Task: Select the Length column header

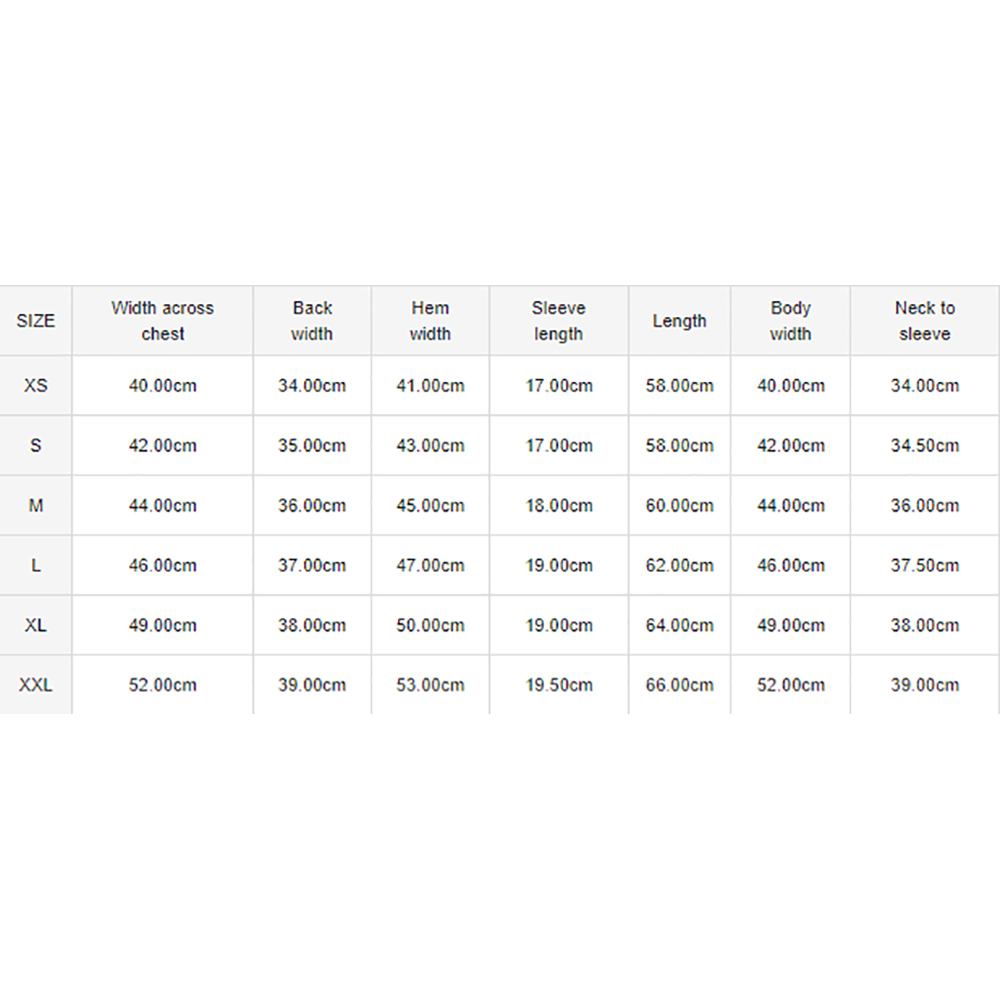Action: pos(679,321)
